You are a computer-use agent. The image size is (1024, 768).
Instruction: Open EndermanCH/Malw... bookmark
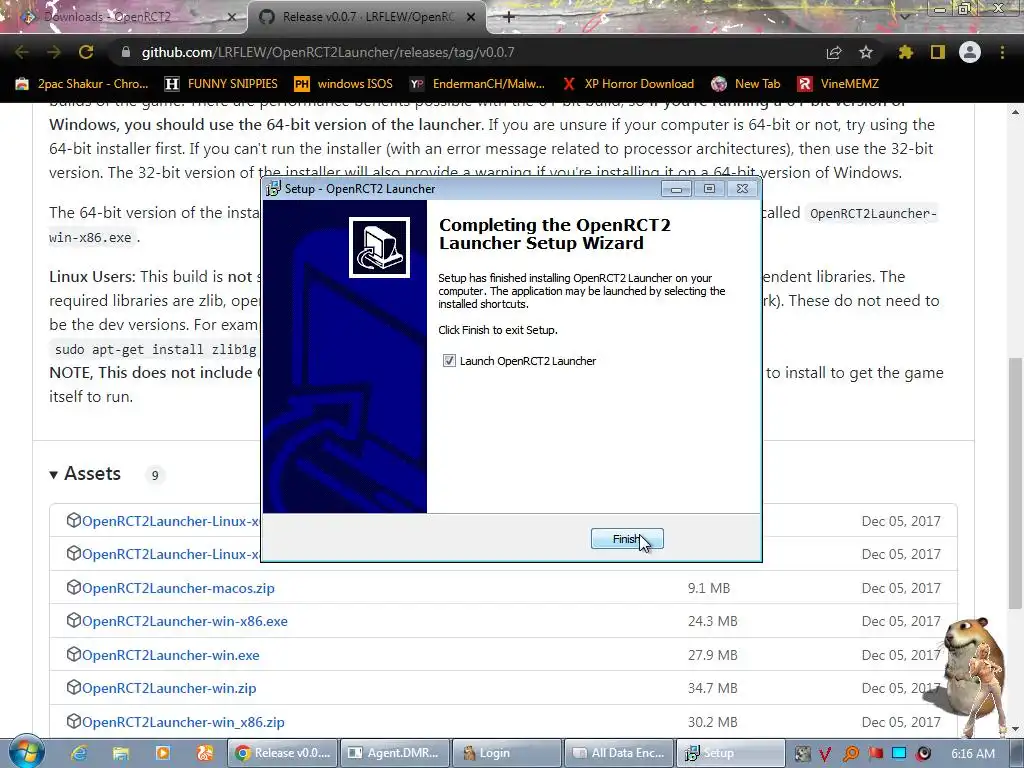(477, 84)
